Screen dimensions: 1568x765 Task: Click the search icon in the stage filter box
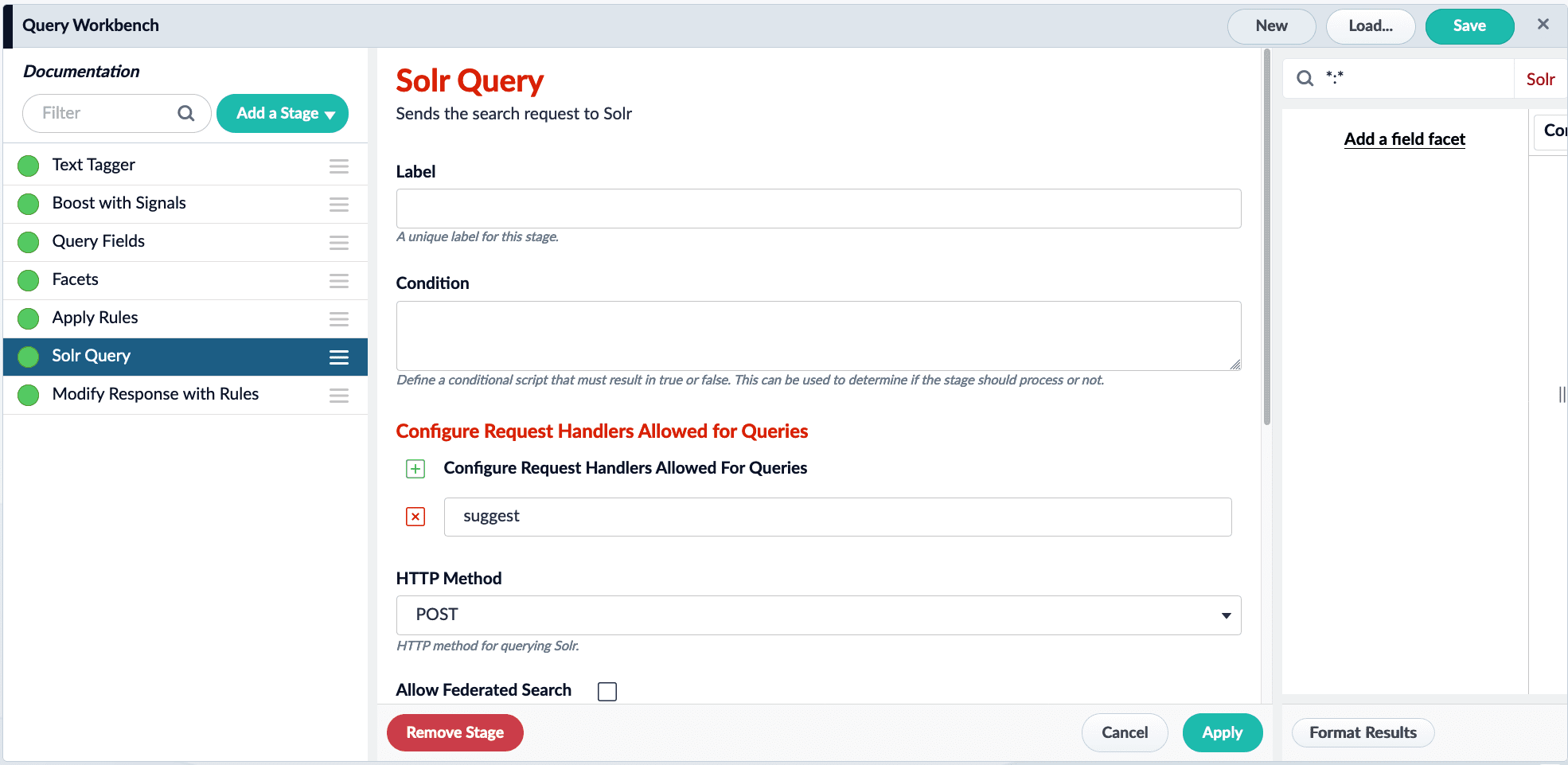185,113
